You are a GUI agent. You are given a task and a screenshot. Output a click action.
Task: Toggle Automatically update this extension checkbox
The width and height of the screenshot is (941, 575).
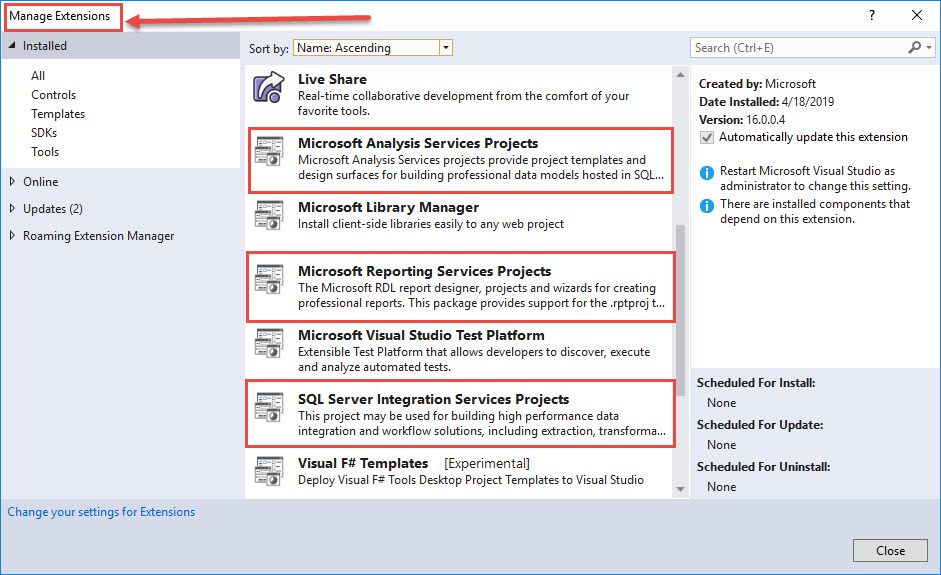(x=707, y=137)
